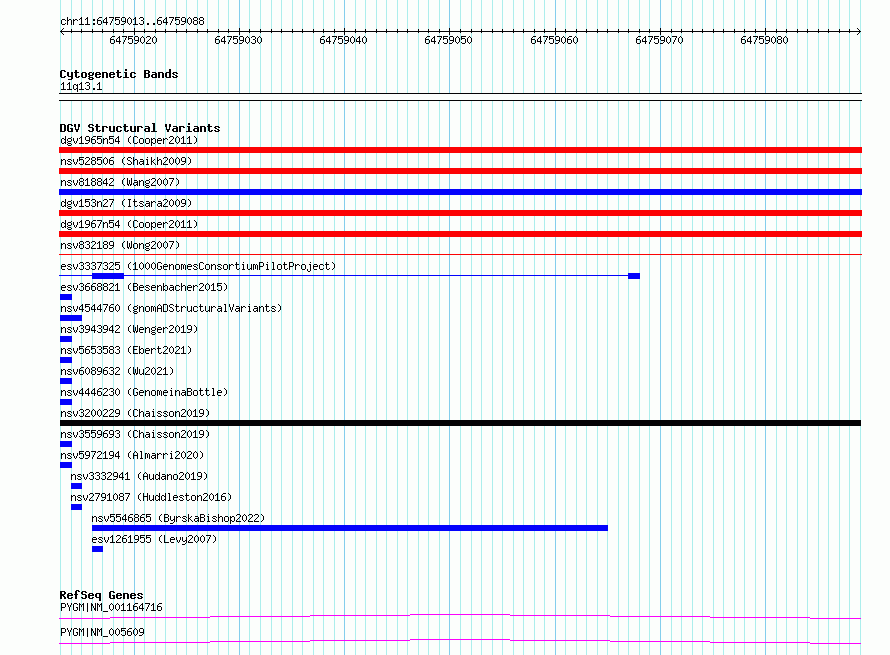Image resolution: width=890 pixels, height=655 pixels.
Task: Click the blue marker under nsv6089632
Action: (66, 381)
